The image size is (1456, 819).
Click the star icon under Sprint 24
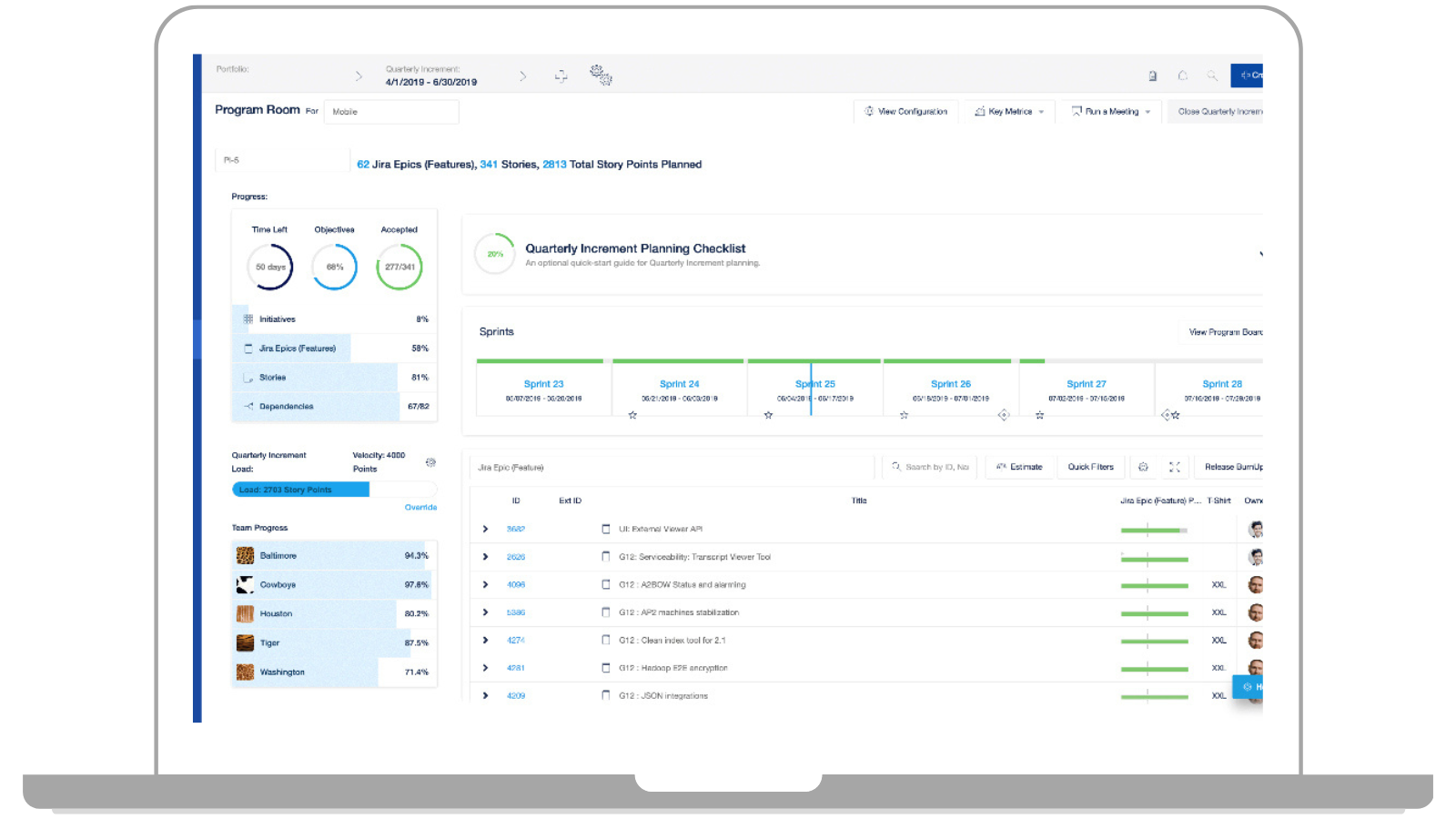(x=632, y=415)
